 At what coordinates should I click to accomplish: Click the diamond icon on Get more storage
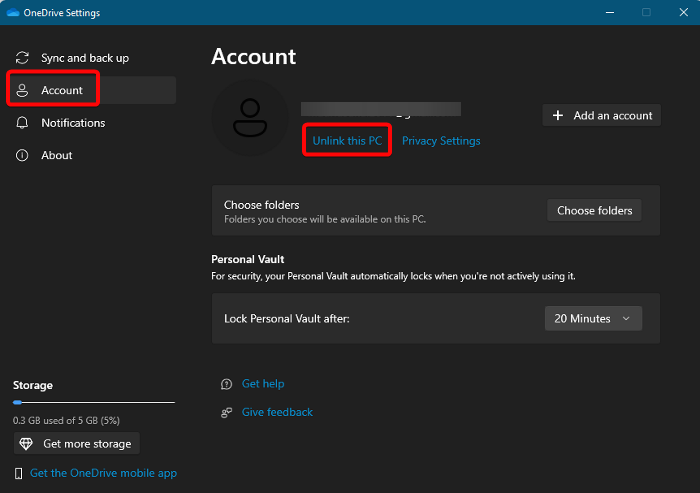click(27, 444)
